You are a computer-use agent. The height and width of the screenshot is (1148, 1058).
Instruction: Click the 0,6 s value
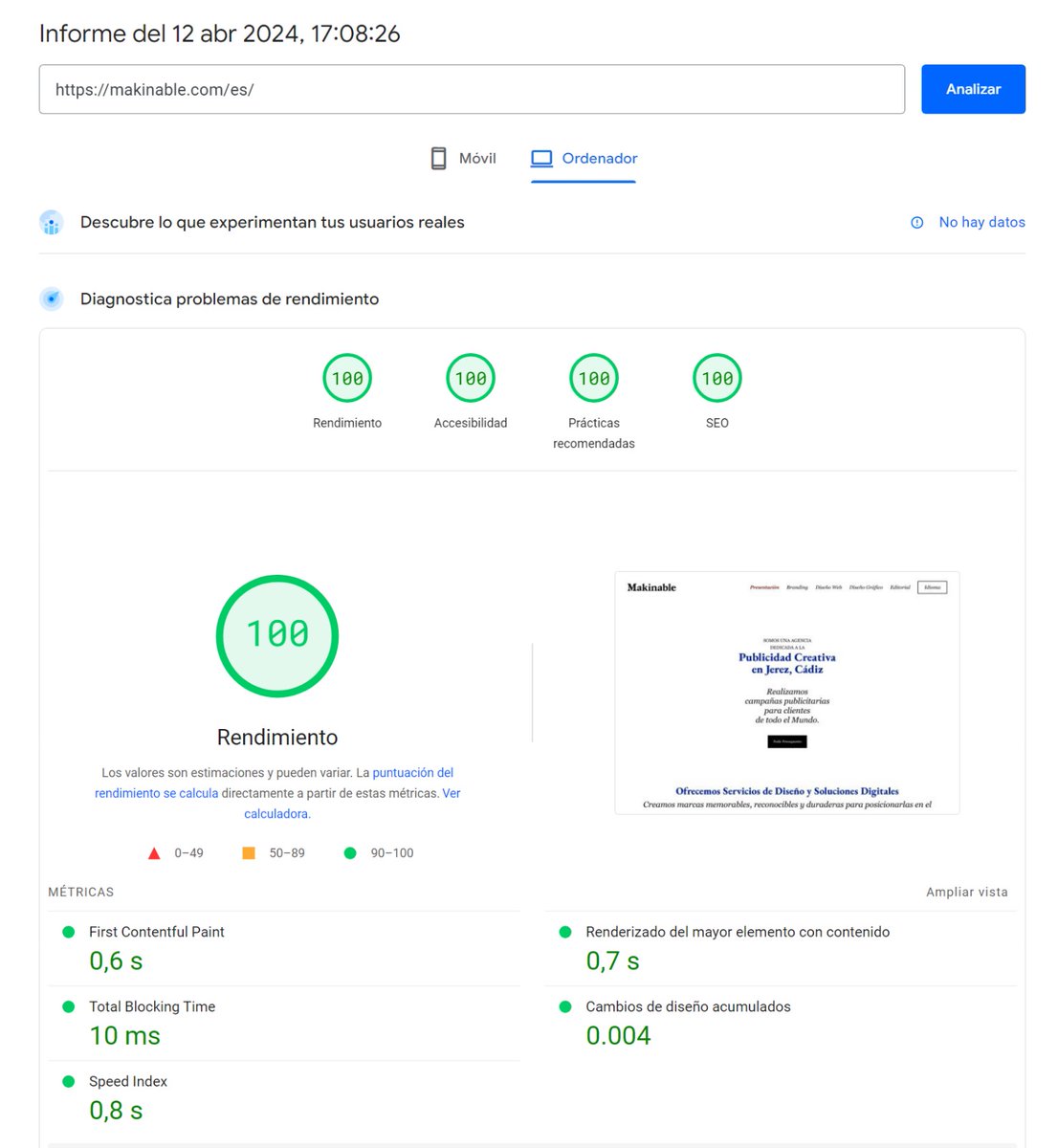(x=116, y=961)
